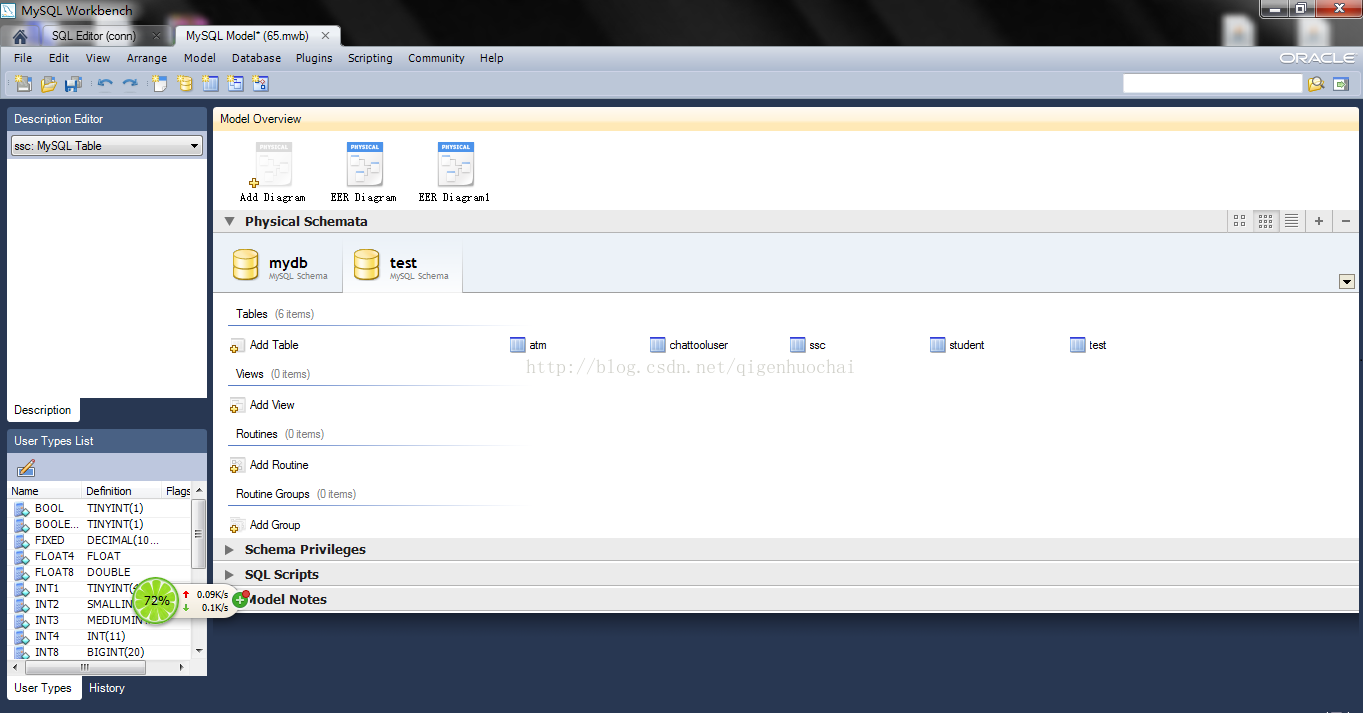Open the Arrange menu
Viewport: 1363px width, 713px height.
[x=147, y=58]
